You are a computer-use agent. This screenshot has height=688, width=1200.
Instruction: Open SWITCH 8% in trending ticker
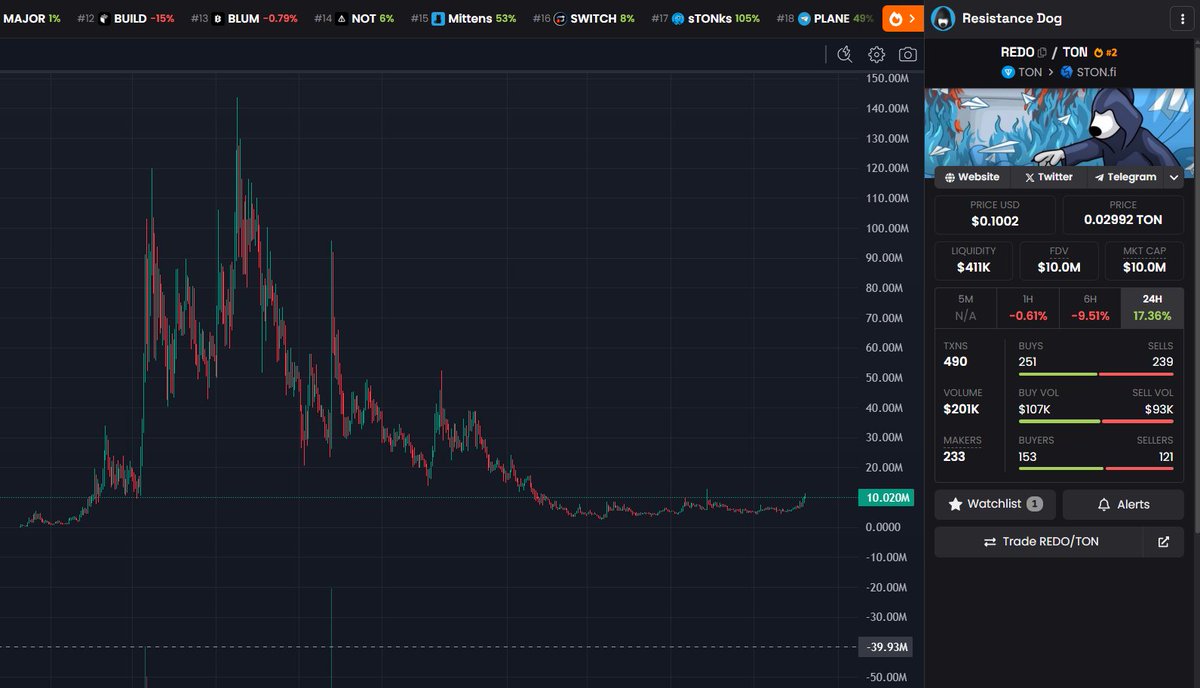click(x=584, y=18)
